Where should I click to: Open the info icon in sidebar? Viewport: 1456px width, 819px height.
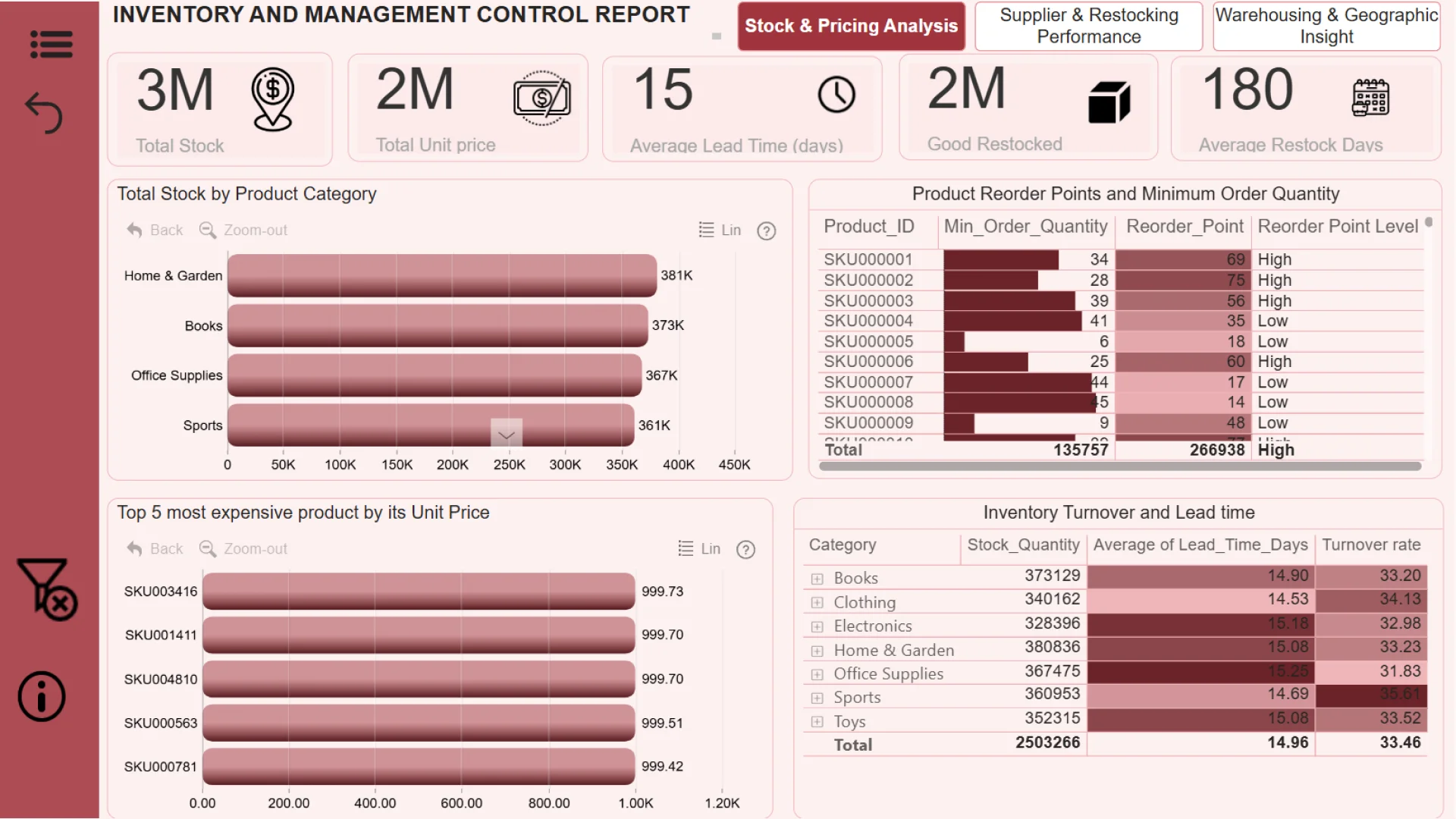pos(42,696)
